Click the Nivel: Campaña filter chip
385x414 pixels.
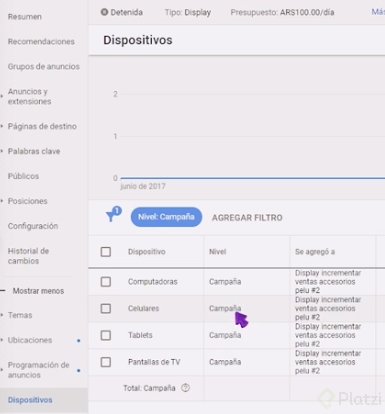pyautogui.click(x=166, y=217)
